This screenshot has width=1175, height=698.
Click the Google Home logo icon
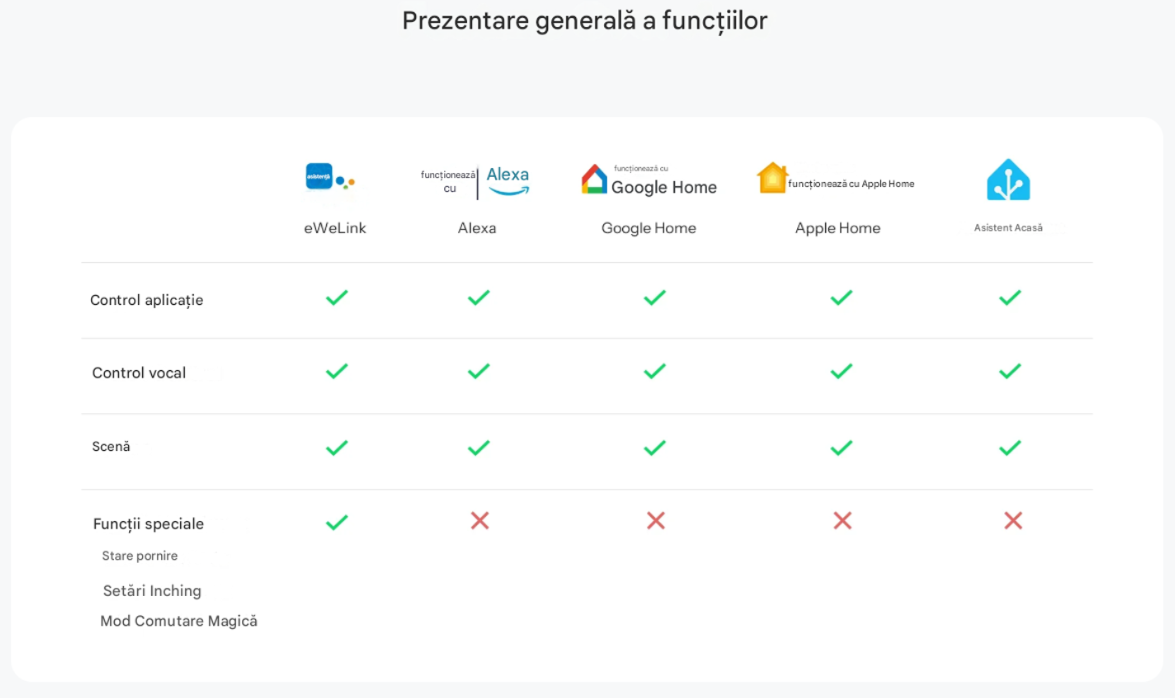click(x=595, y=180)
